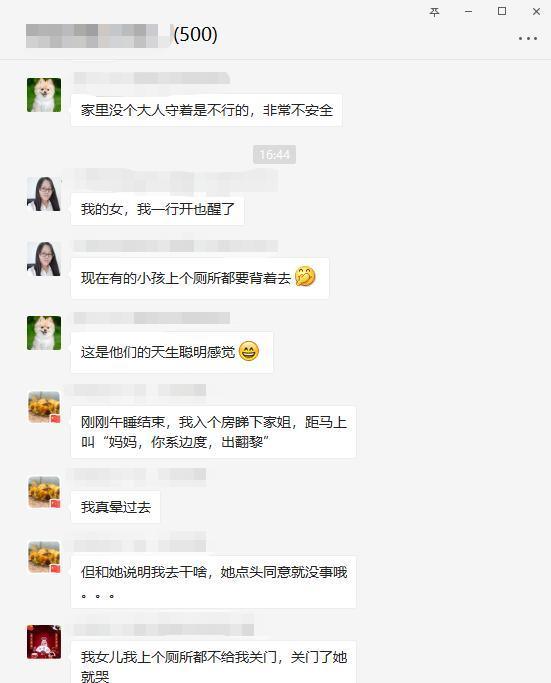Minimize the chat window
Screen dimensions: 551x683
[x=468, y=12]
